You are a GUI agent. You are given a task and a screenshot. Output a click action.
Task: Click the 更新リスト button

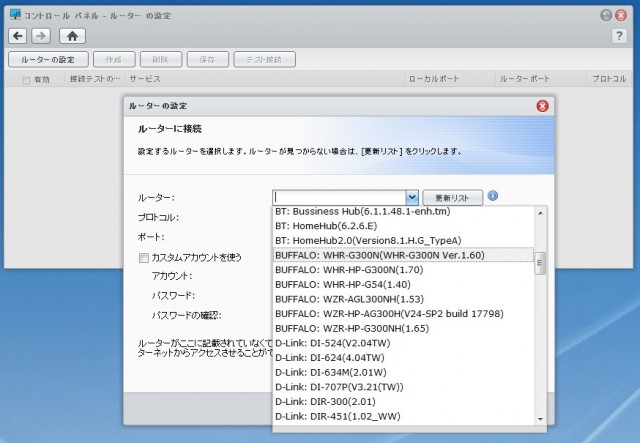point(452,198)
